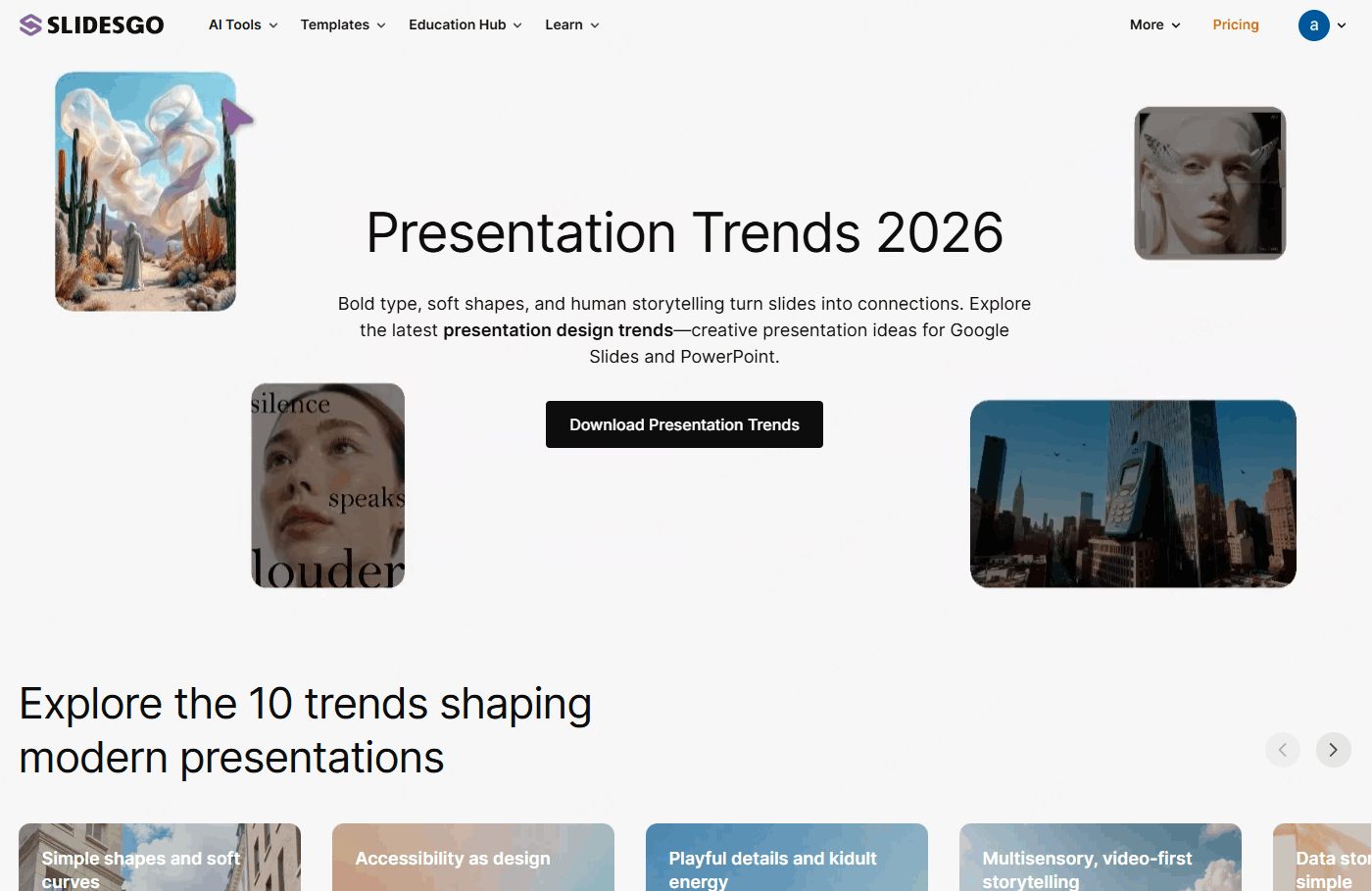
Task: Click the purple cursor arrow graphic
Action: (x=236, y=117)
